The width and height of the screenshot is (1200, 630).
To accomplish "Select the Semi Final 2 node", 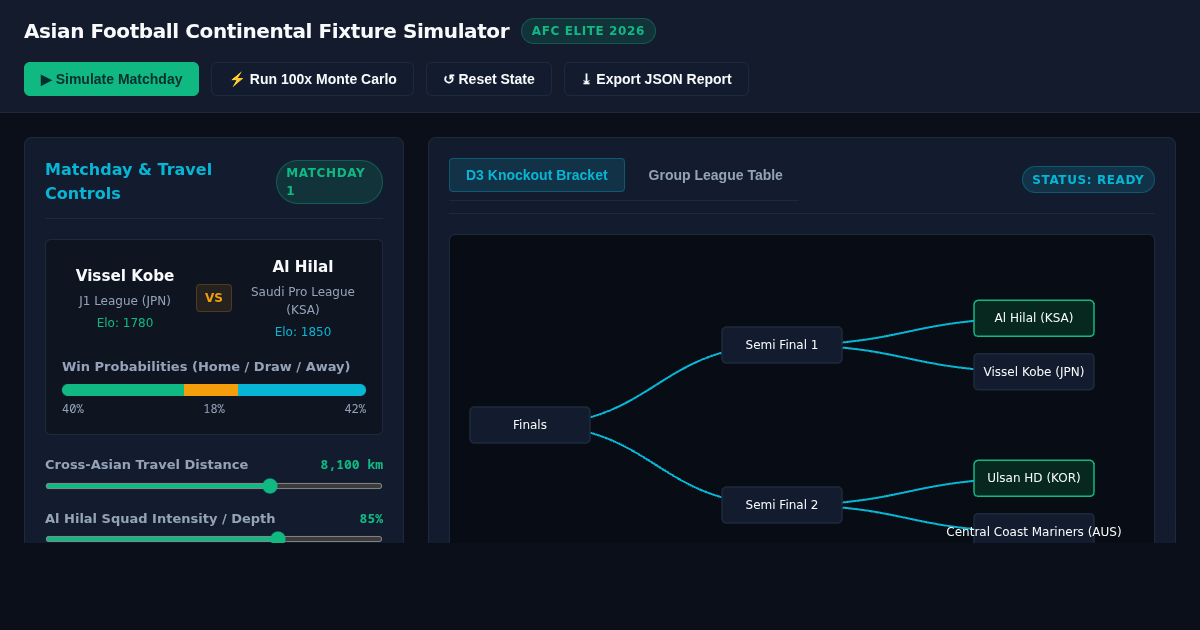I will click(x=782, y=505).
